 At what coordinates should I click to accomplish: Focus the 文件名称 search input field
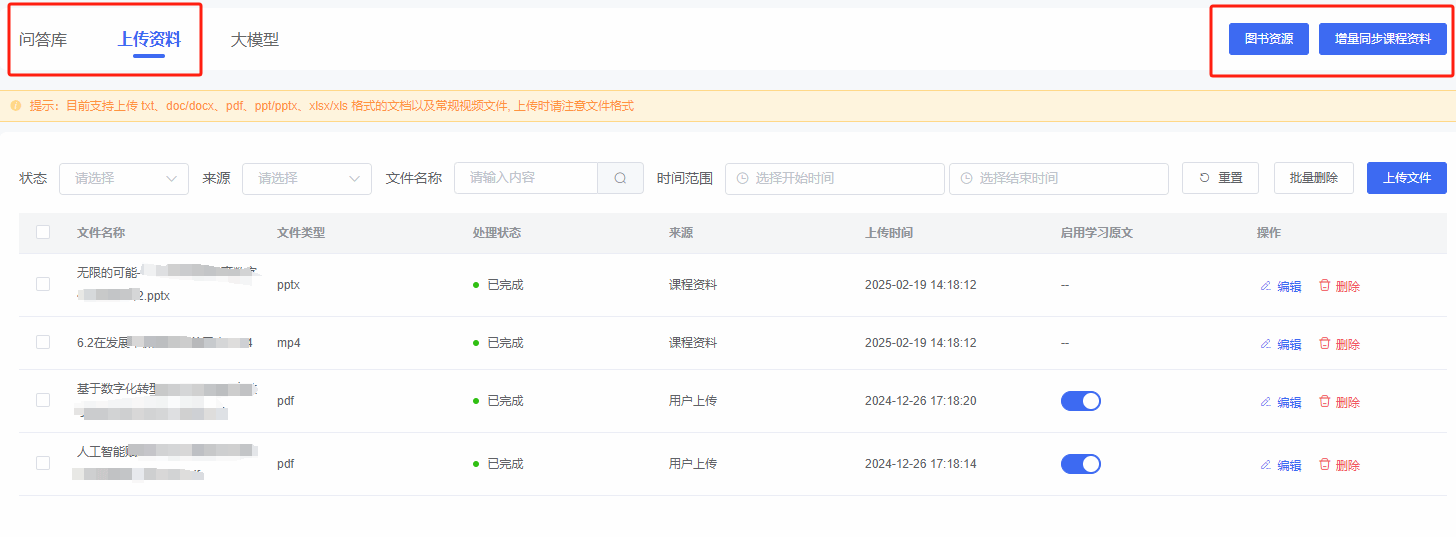click(x=526, y=178)
